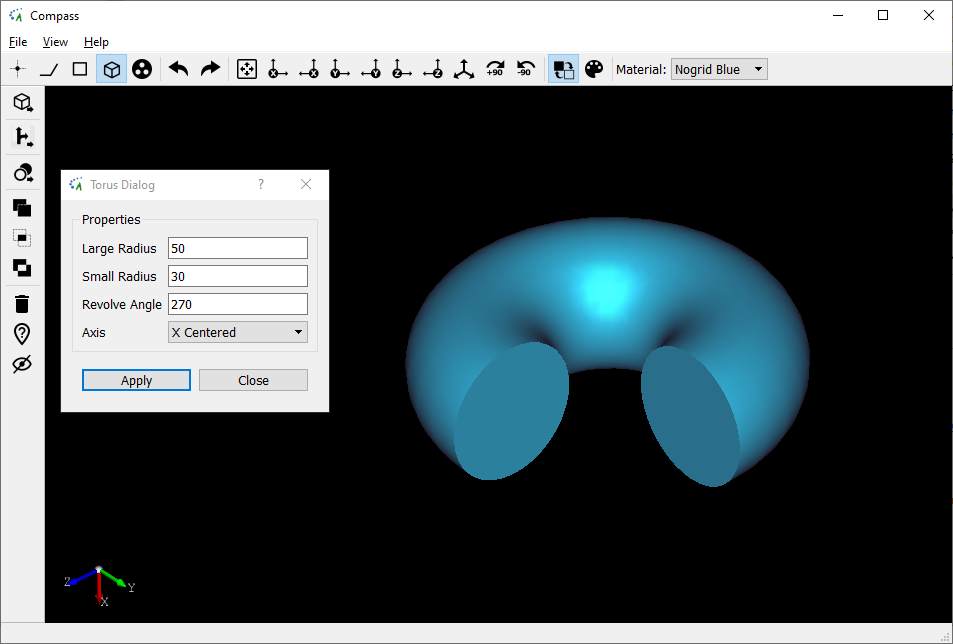Click the fit-all view icon

click(246, 69)
